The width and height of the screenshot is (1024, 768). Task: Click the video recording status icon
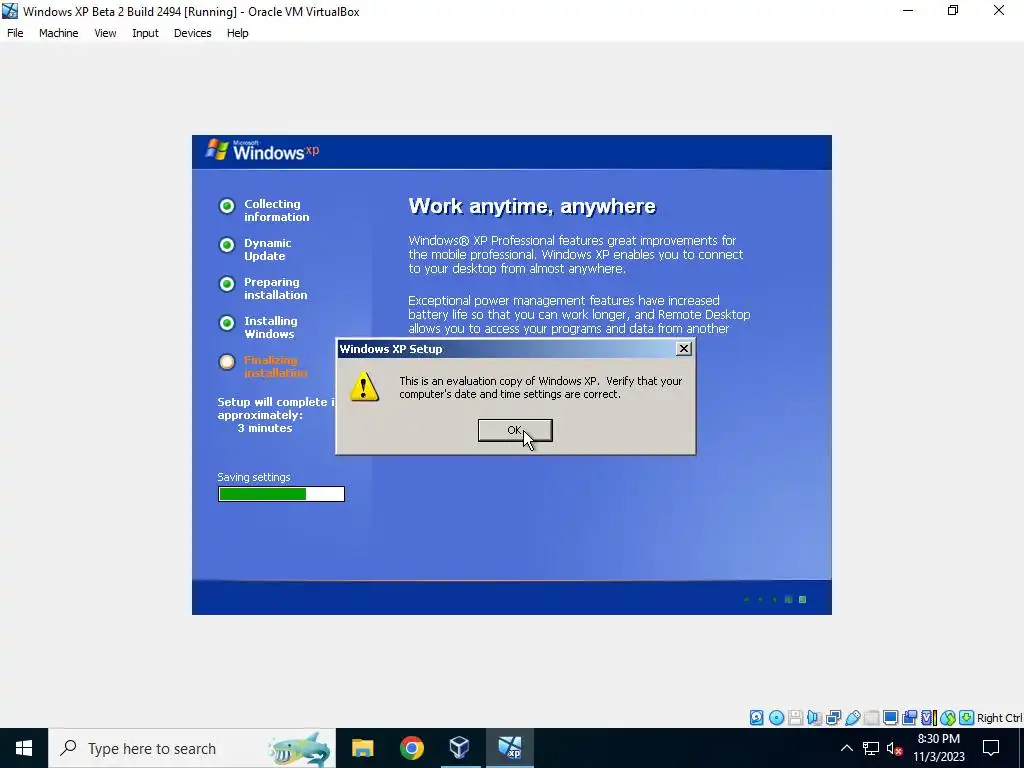pos(909,718)
